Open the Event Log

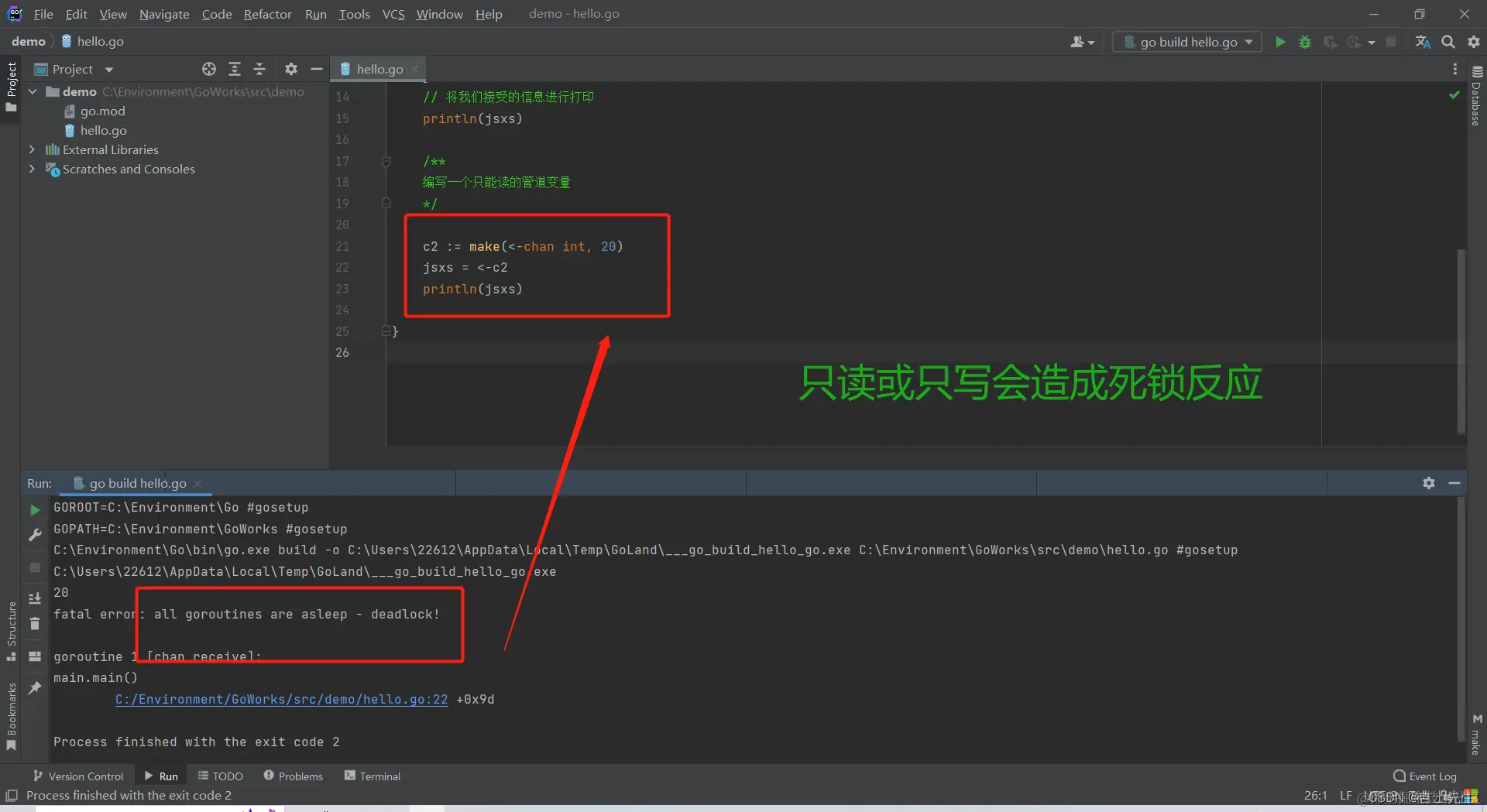[1425, 776]
